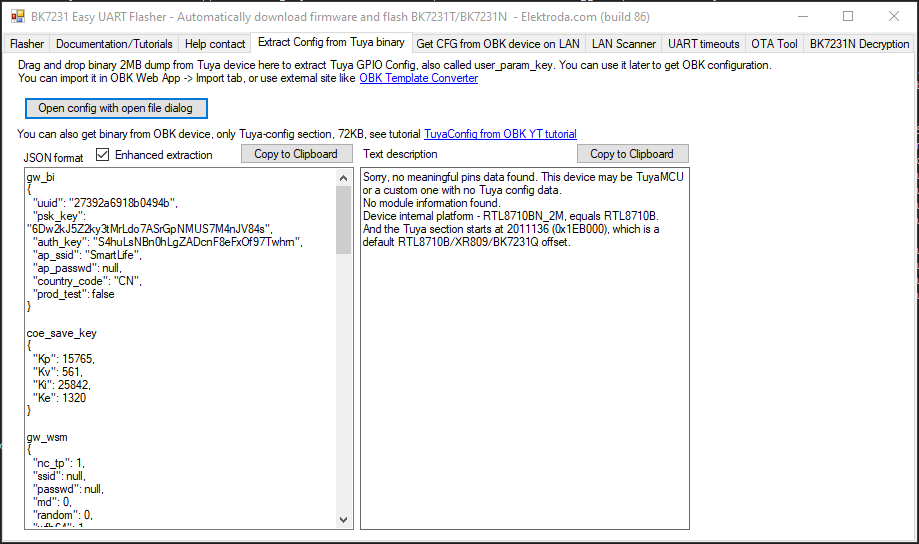Open the BK7231N Decryption tab
919x544 pixels.
[859, 44]
